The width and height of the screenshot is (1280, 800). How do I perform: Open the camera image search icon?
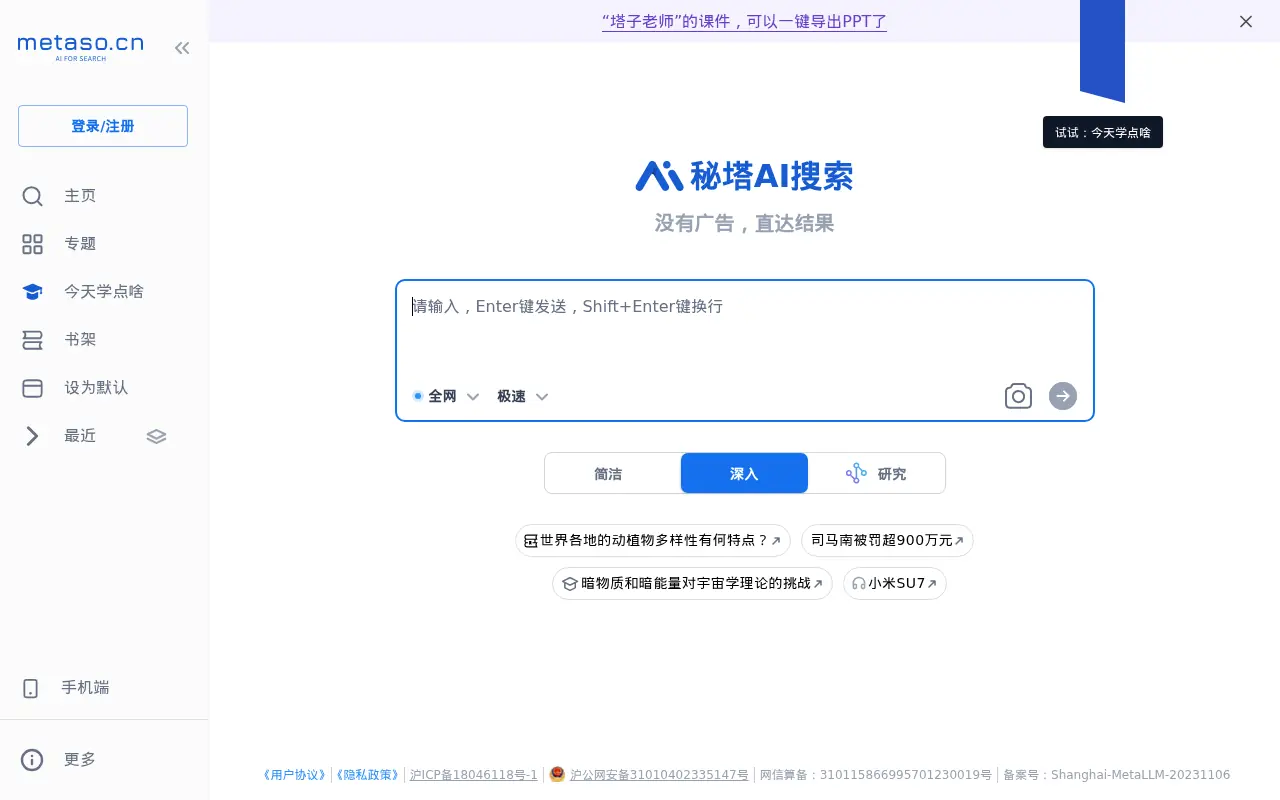coord(1018,396)
